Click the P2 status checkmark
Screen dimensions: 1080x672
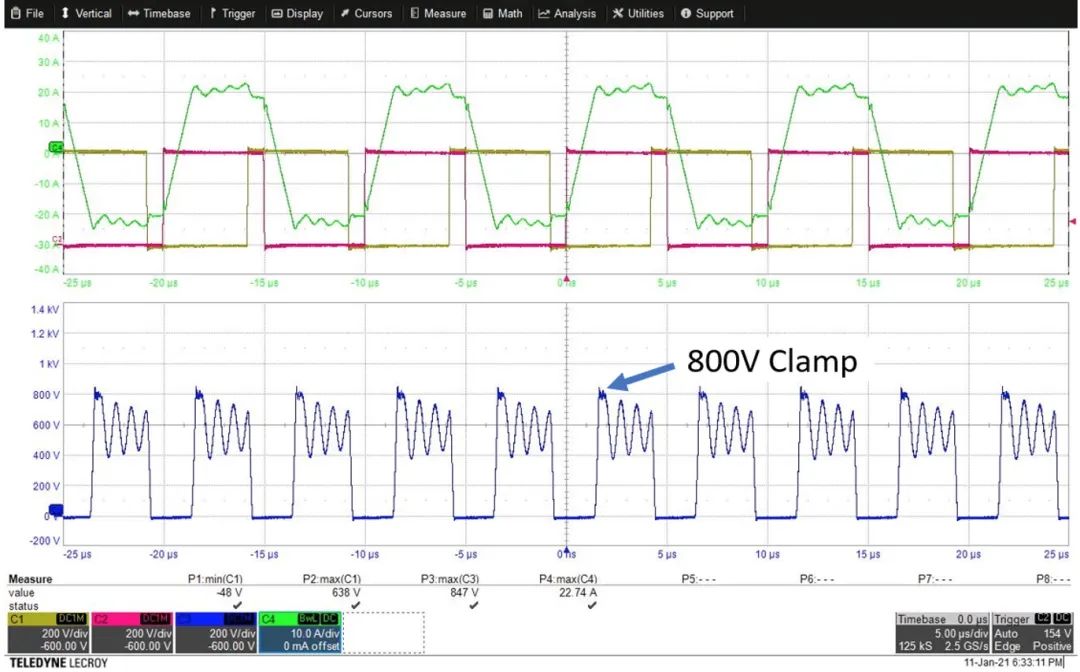pyautogui.click(x=355, y=605)
